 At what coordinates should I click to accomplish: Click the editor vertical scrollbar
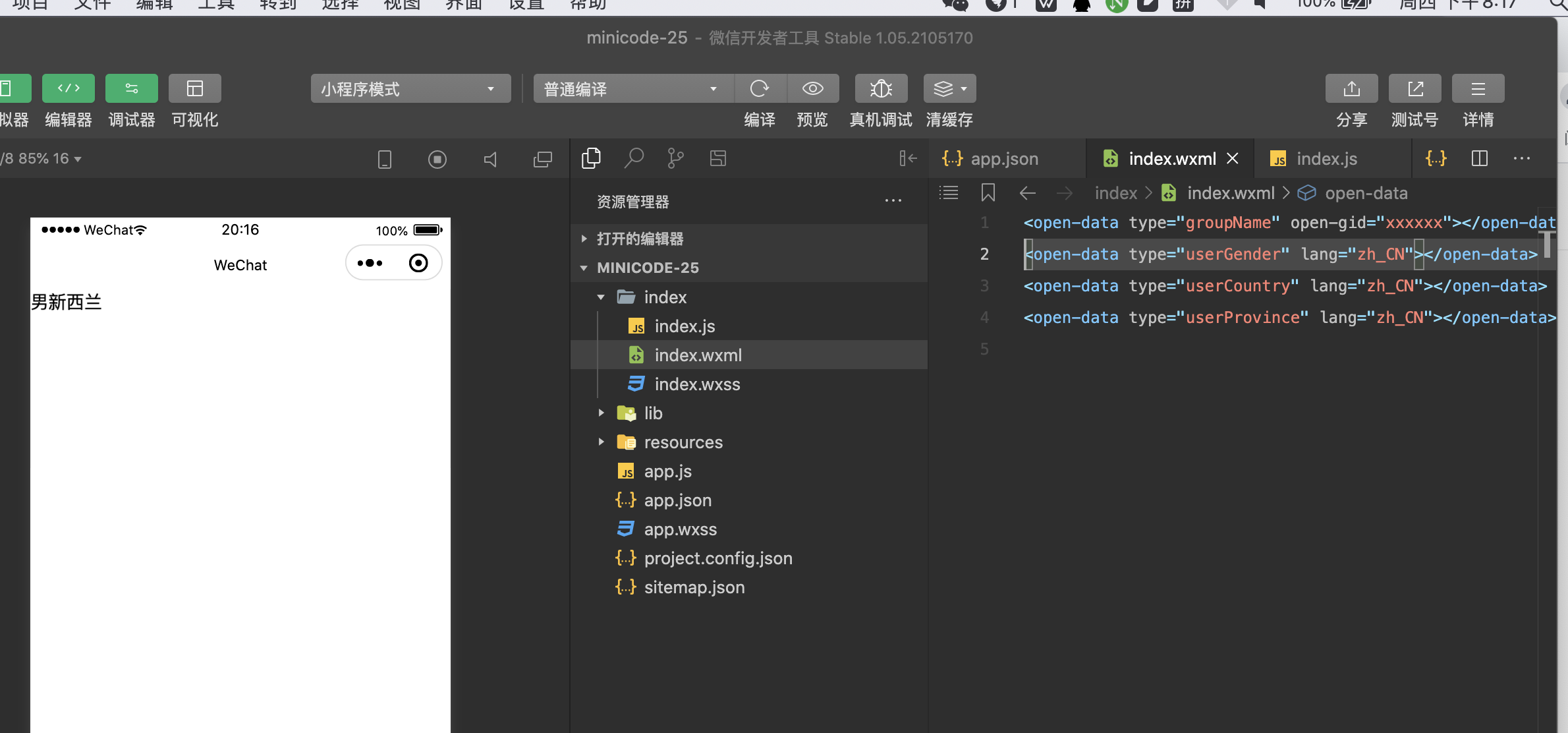pos(1547,245)
